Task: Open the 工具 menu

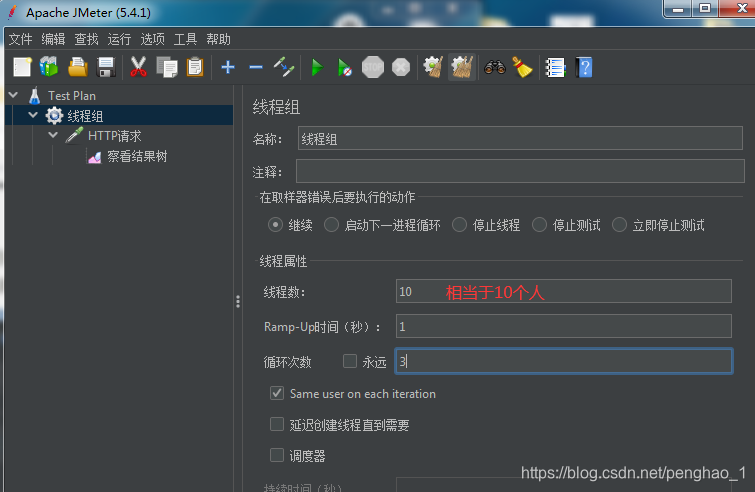Action: point(185,39)
